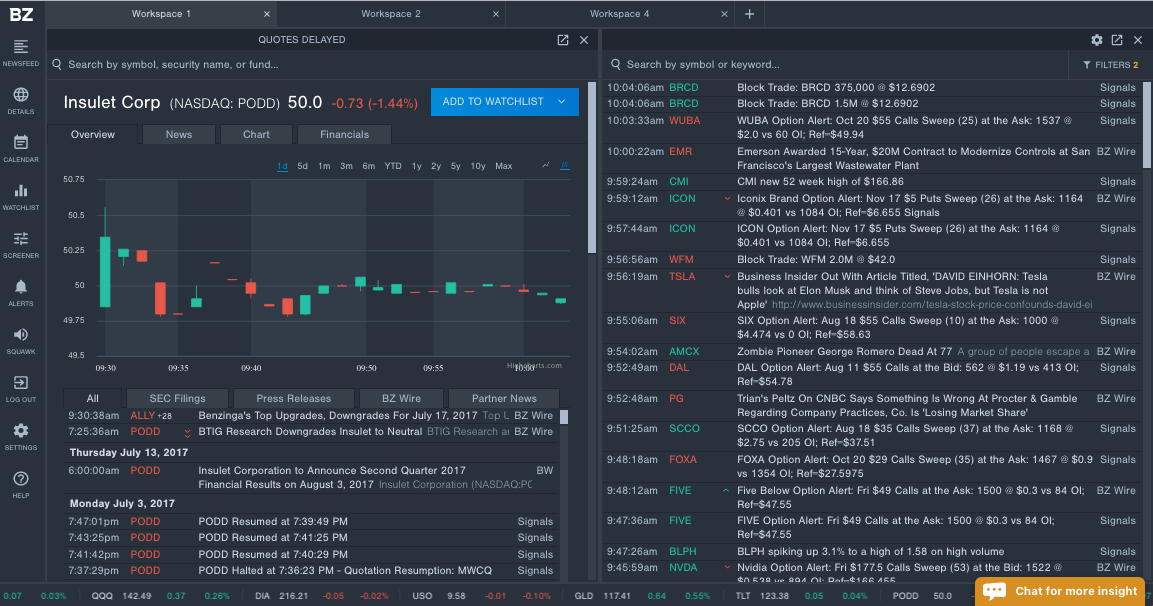Select the 1y chart range
Image resolution: width=1153 pixels, height=606 pixels.
point(417,166)
